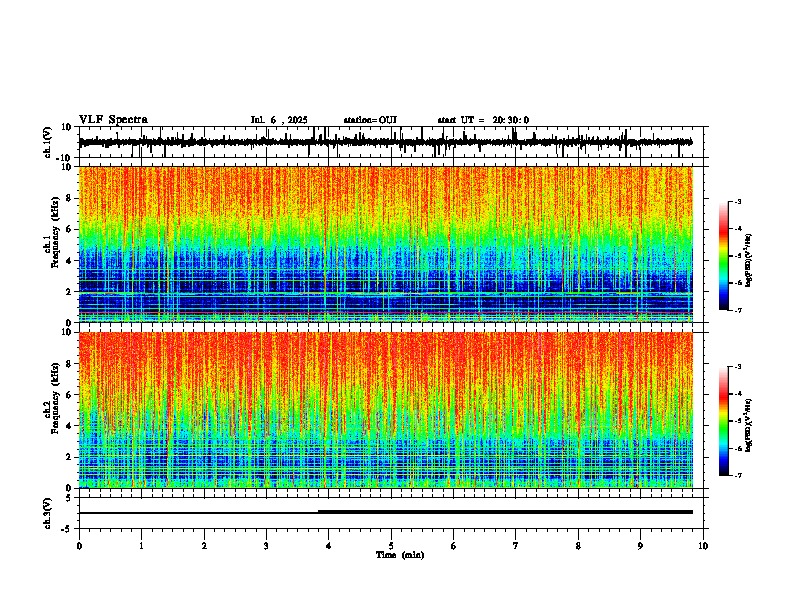The image size is (792, 612).
Task: Click the "-7" tick on the ch.2 color bar
Action: click(x=738, y=476)
